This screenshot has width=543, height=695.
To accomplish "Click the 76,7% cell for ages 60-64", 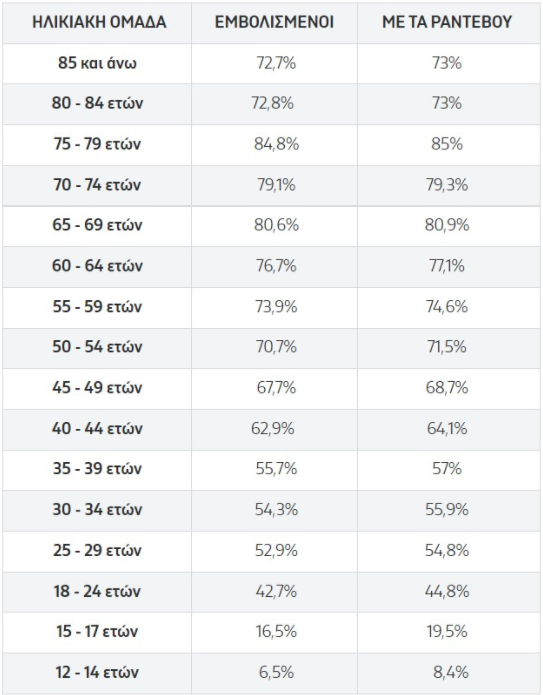I will click(276, 266).
